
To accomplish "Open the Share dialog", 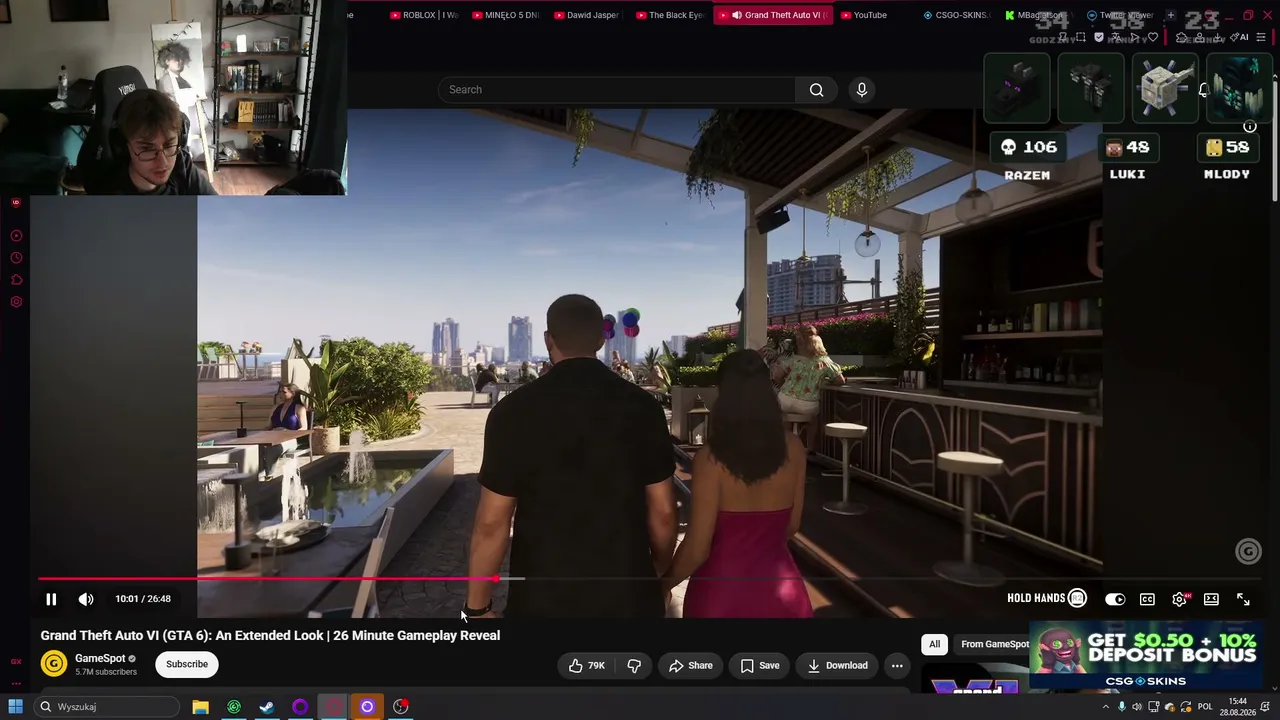I will coord(691,665).
